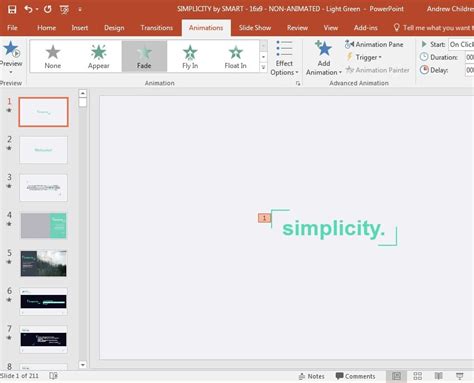This screenshot has width=474, height=383.
Task: Apply the Fly In animation effect
Action: coord(190,56)
